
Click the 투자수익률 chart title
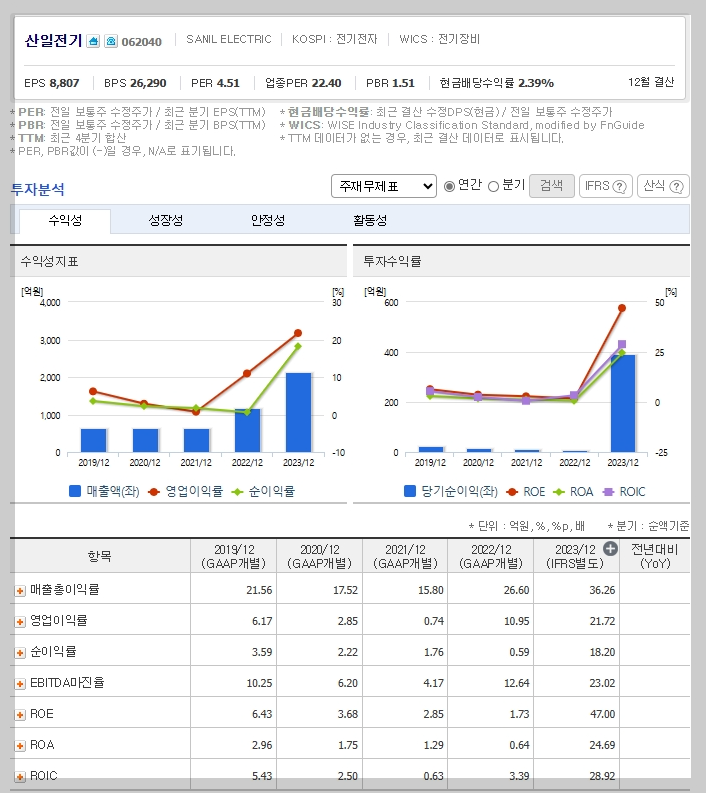[392, 261]
